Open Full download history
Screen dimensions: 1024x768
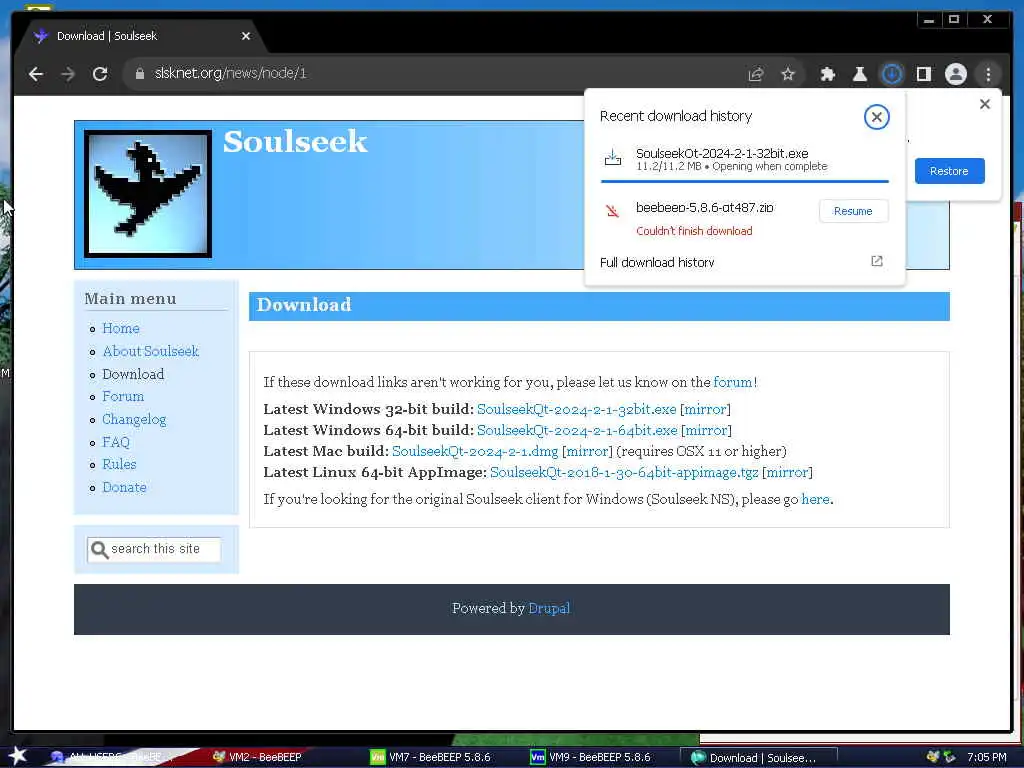(x=657, y=262)
